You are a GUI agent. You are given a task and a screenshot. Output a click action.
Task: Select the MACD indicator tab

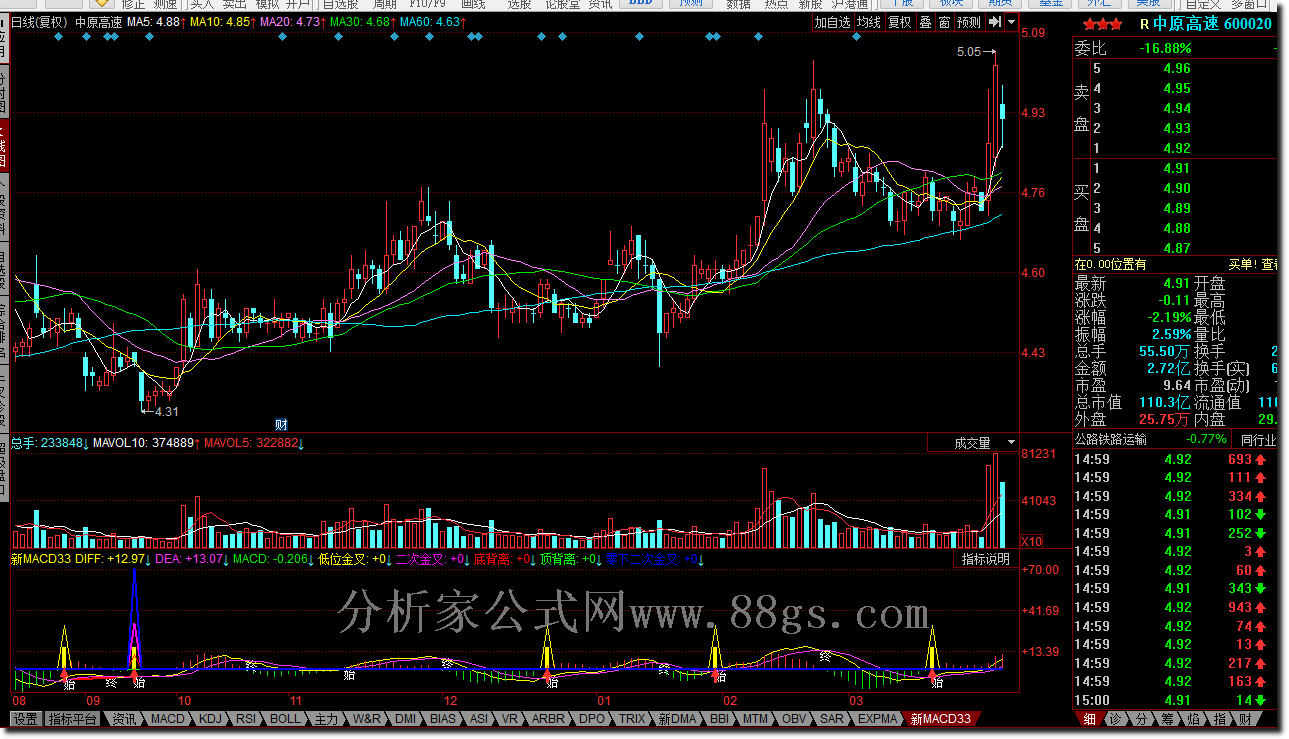(167, 719)
